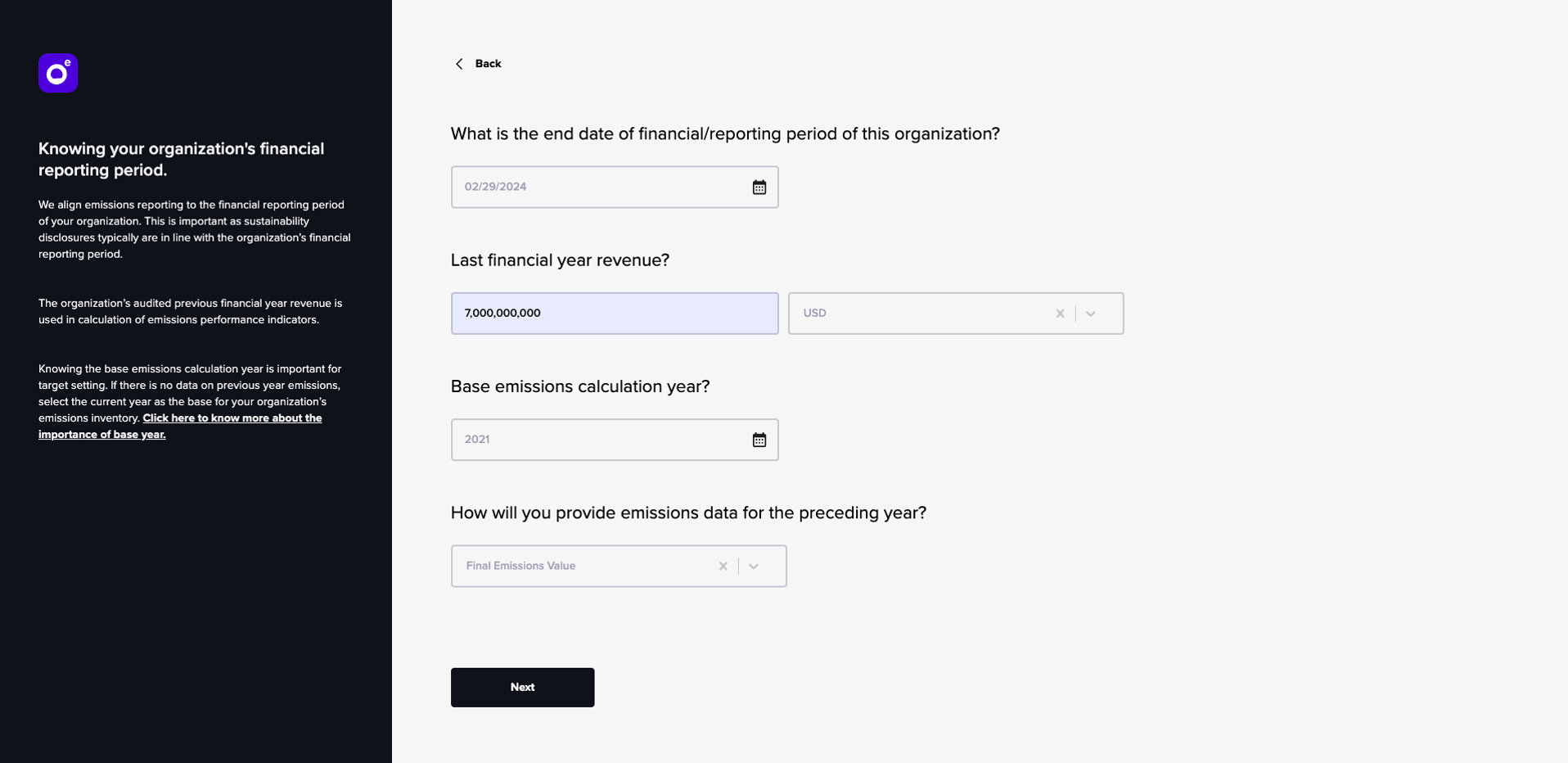Open the importance of base year link

[180, 426]
